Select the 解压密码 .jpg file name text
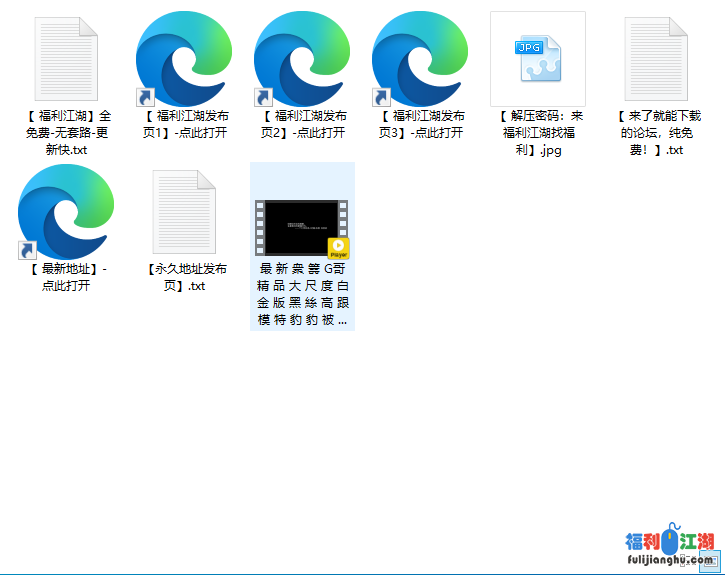This screenshot has height=575, width=725. [x=539, y=133]
